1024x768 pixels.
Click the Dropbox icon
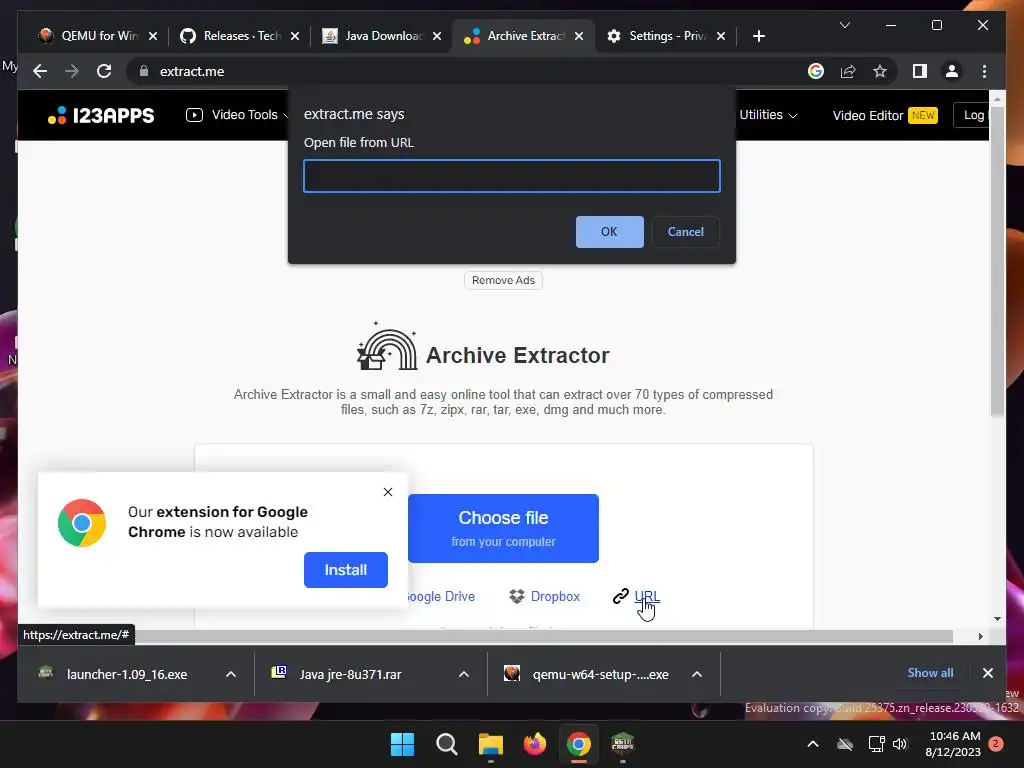(517, 596)
